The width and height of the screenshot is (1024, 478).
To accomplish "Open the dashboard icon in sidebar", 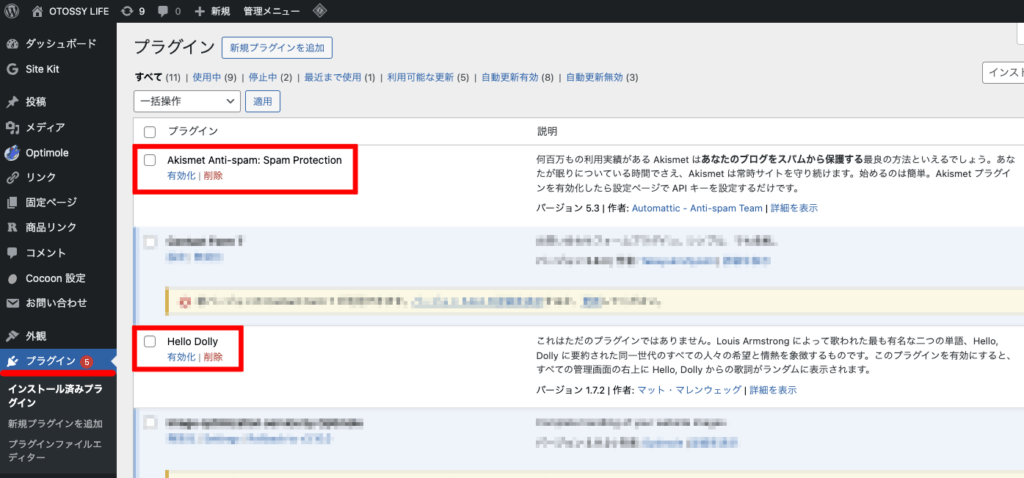I will [12, 44].
